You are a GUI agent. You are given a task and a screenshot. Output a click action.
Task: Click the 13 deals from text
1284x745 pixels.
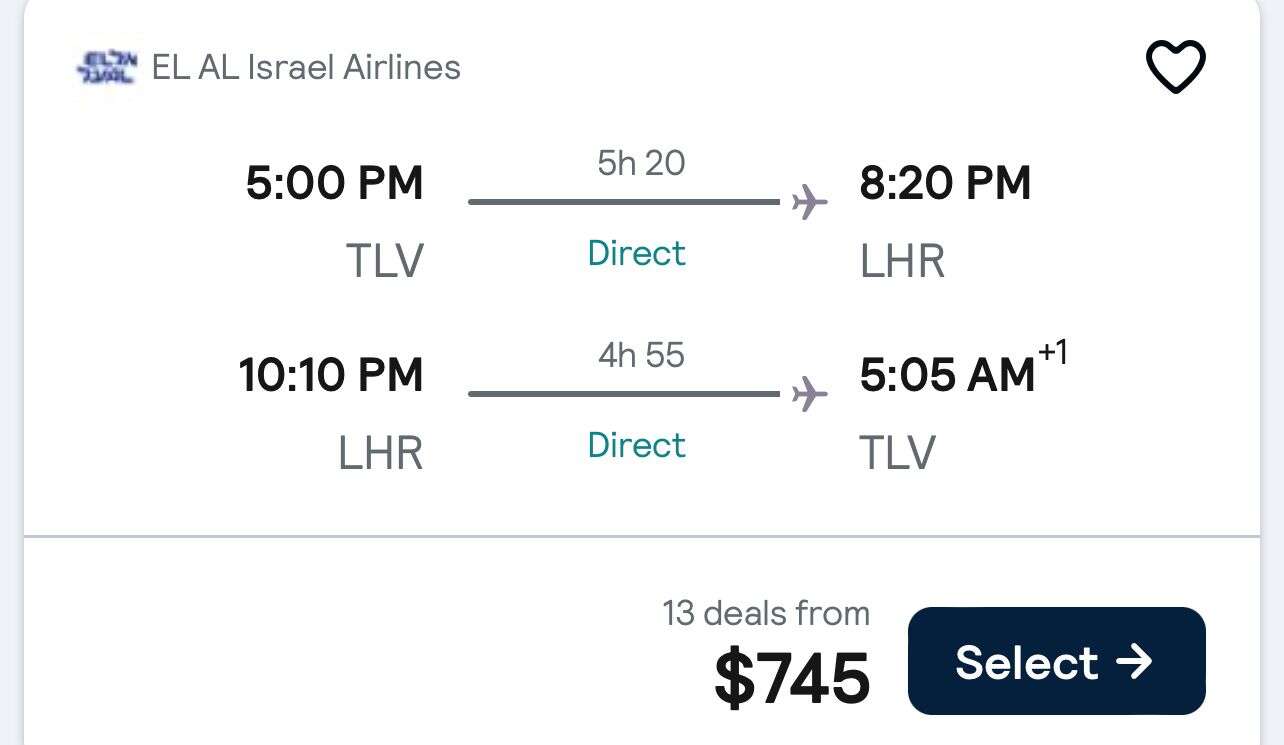click(766, 613)
